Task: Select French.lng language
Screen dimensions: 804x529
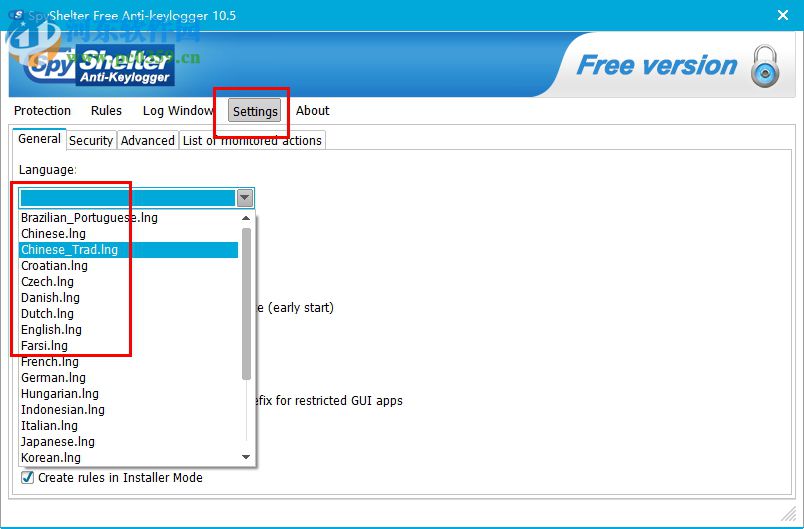Action: point(129,361)
